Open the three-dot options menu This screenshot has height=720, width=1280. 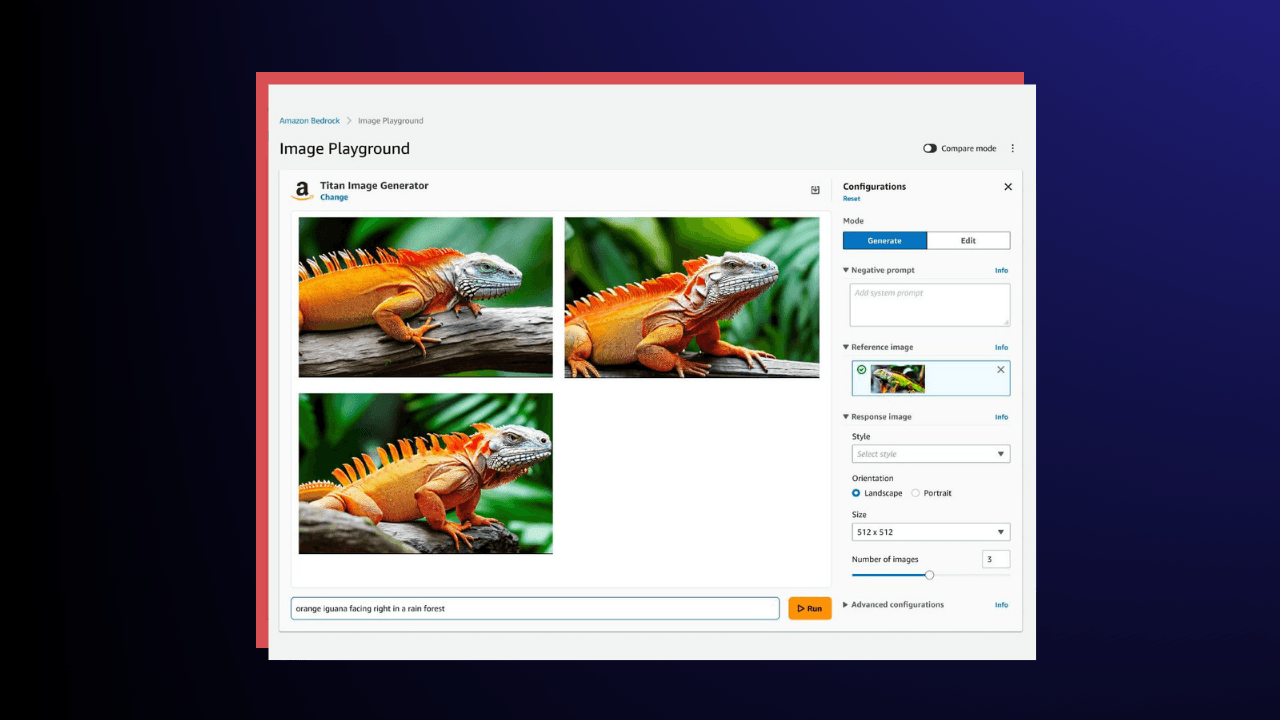pyautogui.click(x=1012, y=148)
